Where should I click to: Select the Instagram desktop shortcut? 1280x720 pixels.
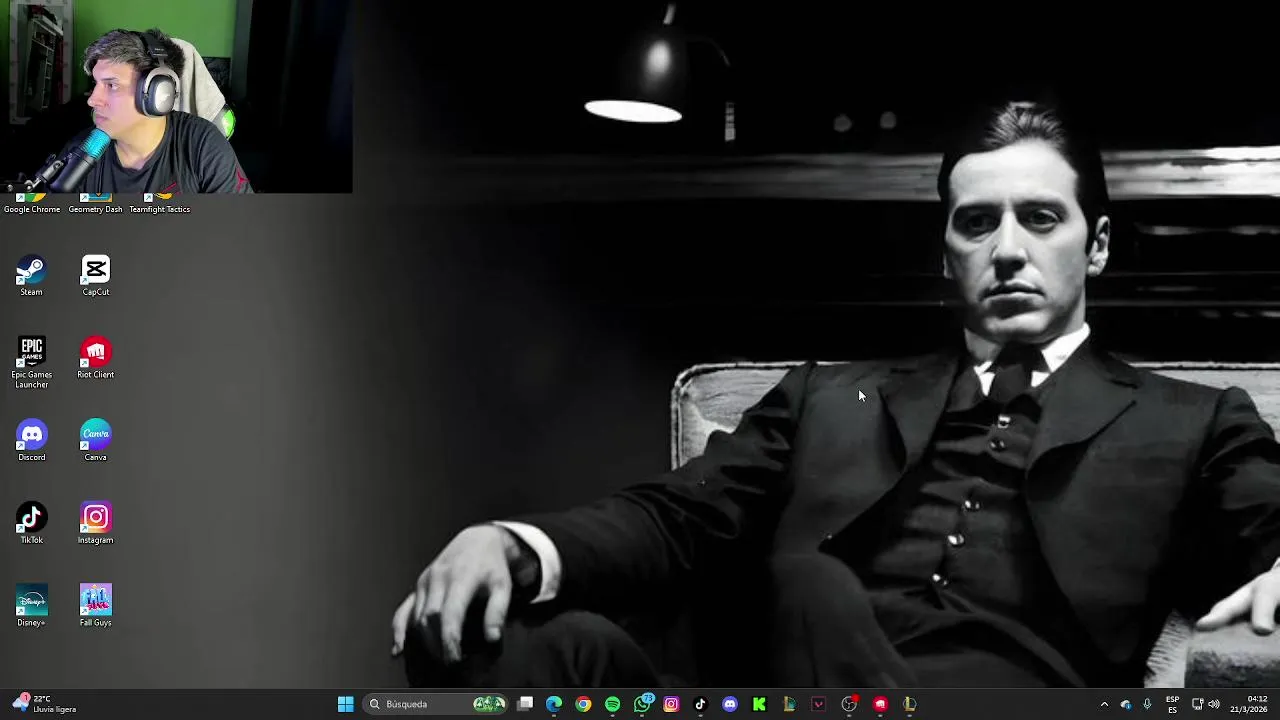coord(95,524)
